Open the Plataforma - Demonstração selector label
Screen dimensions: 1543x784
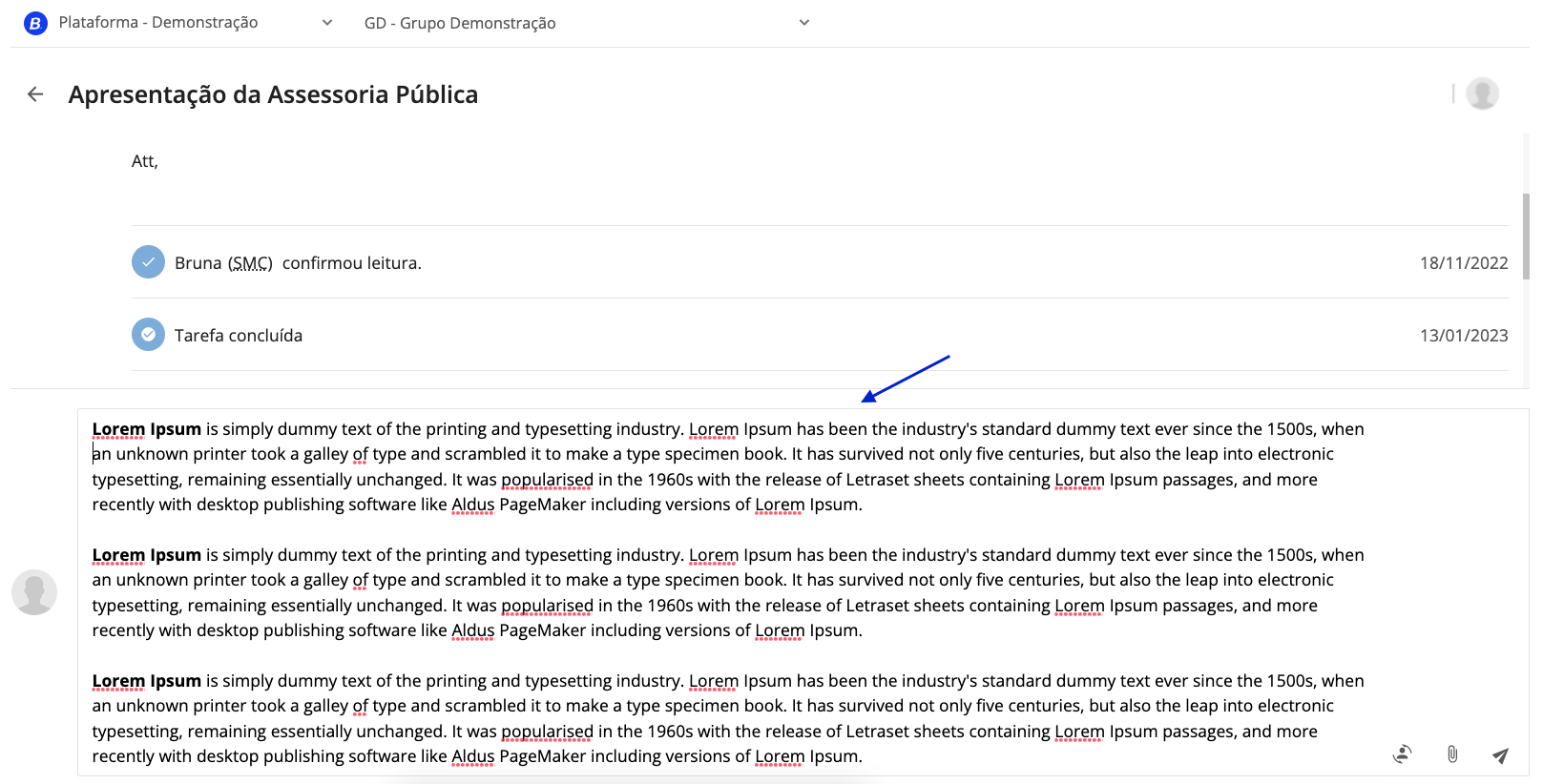pos(158,23)
